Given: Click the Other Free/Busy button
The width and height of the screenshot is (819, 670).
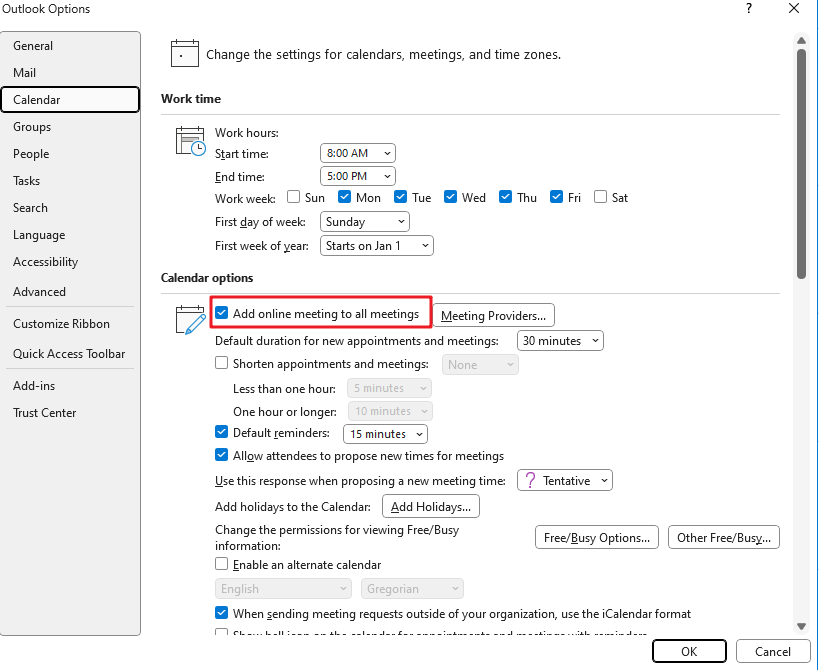Looking at the screenshot, I should tap(724, 537).
